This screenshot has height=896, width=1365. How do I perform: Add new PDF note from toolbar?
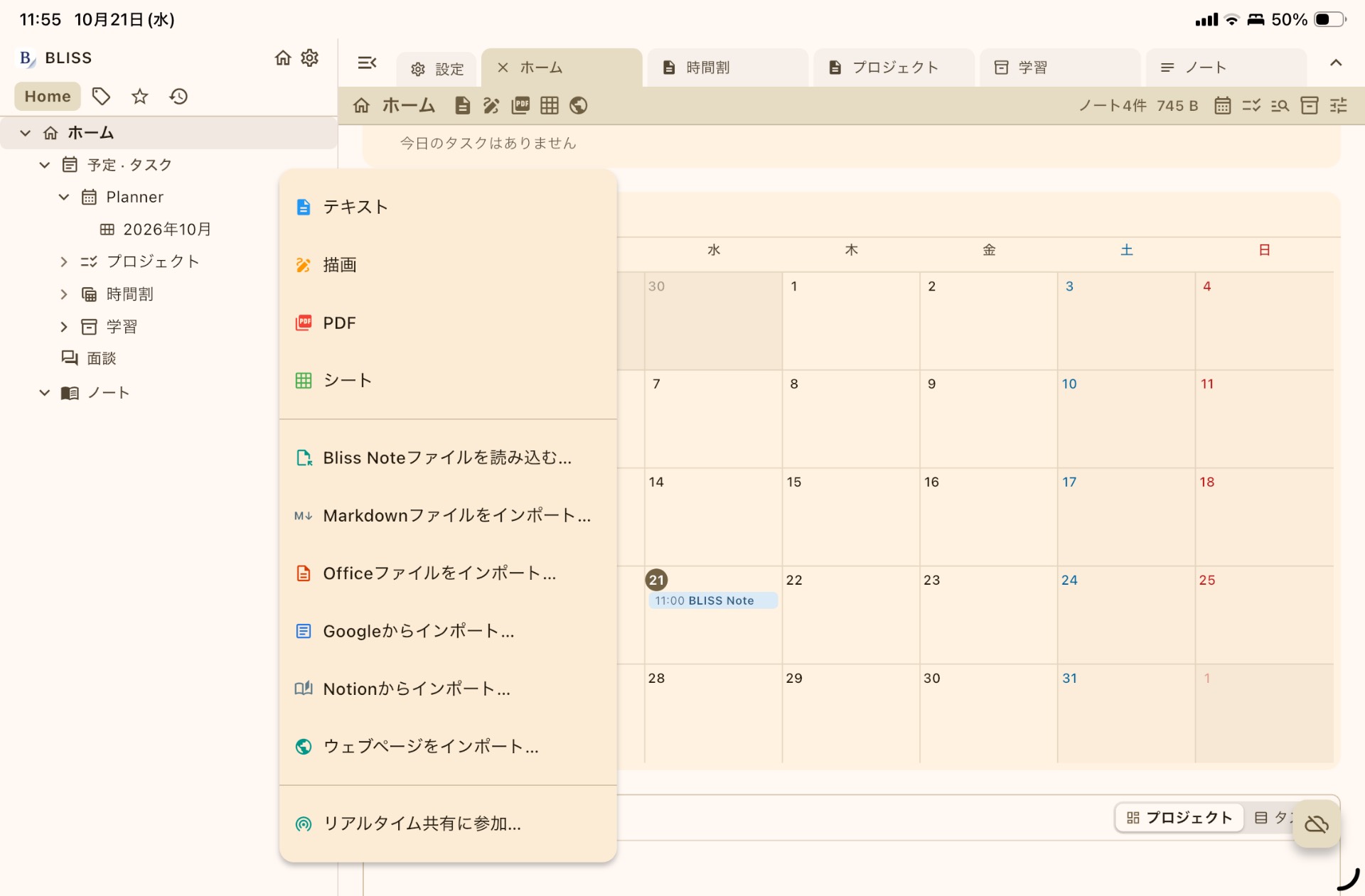tap(520, 105)
